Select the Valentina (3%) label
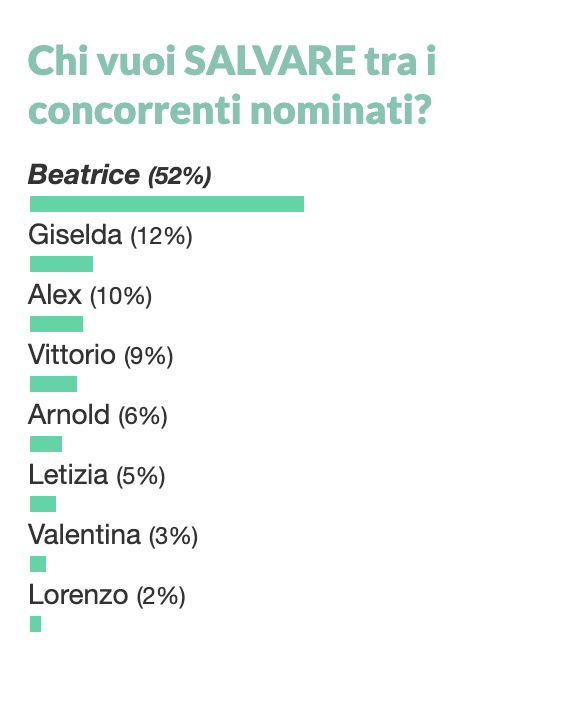The width and height of the screenshot is (572, 702). [113, 535]
